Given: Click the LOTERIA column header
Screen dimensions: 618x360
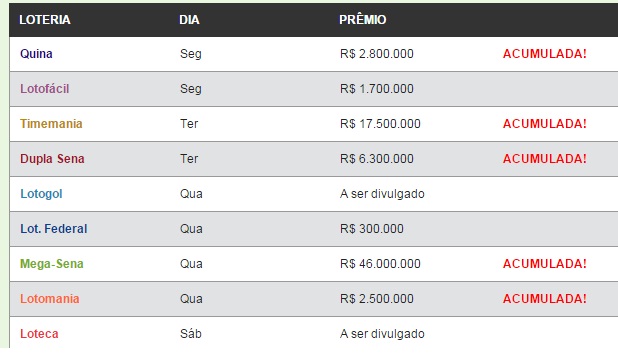Looking at the screenshot, I should (45, 20).
